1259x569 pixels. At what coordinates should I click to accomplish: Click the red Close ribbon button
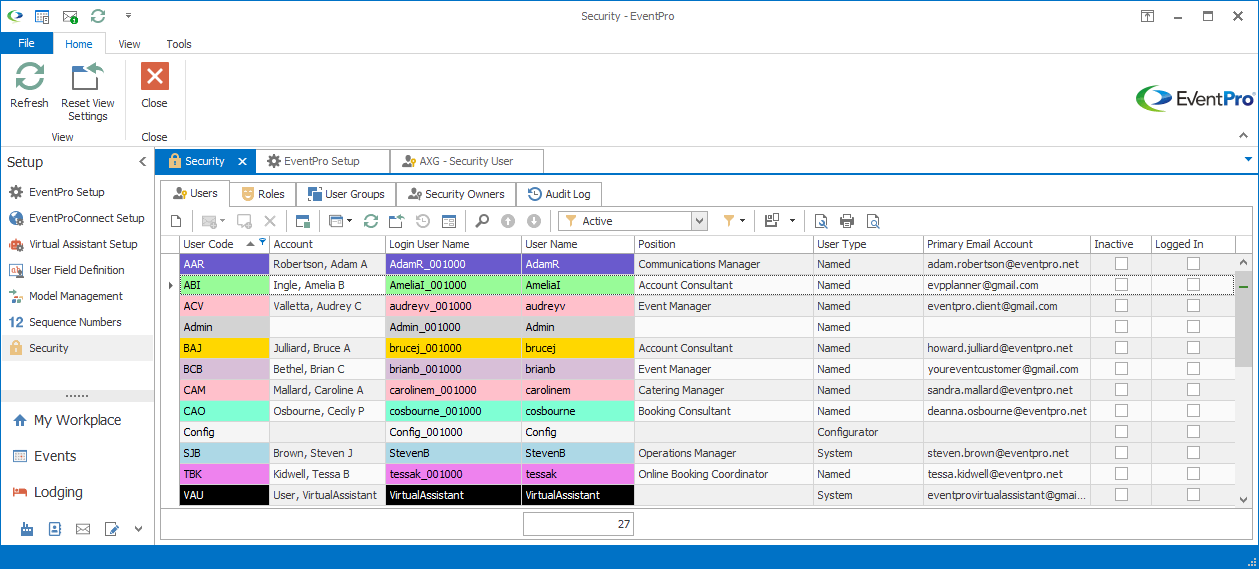click(155, 86)
